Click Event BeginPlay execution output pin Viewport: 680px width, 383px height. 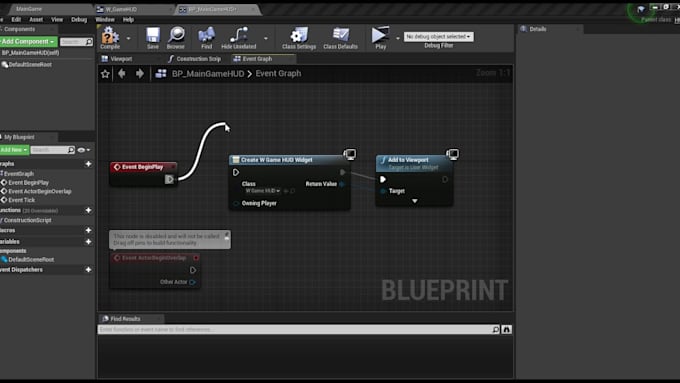[169, 179]
